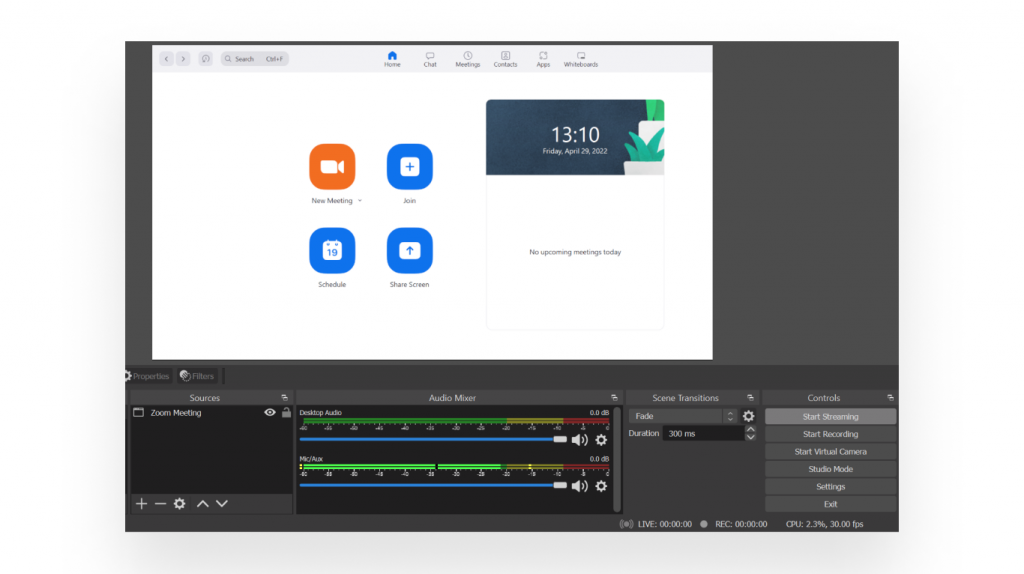
Task: Open the New Meeting dropdown arrow
Action: (360, 200)
